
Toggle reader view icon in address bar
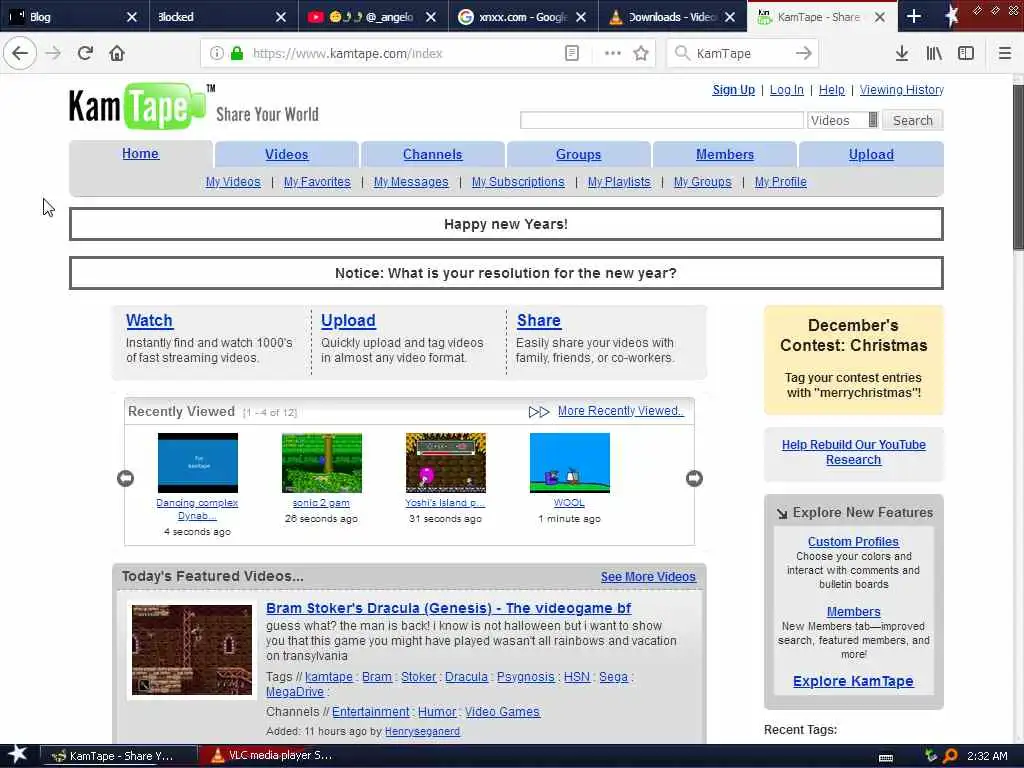pos(571,54)
